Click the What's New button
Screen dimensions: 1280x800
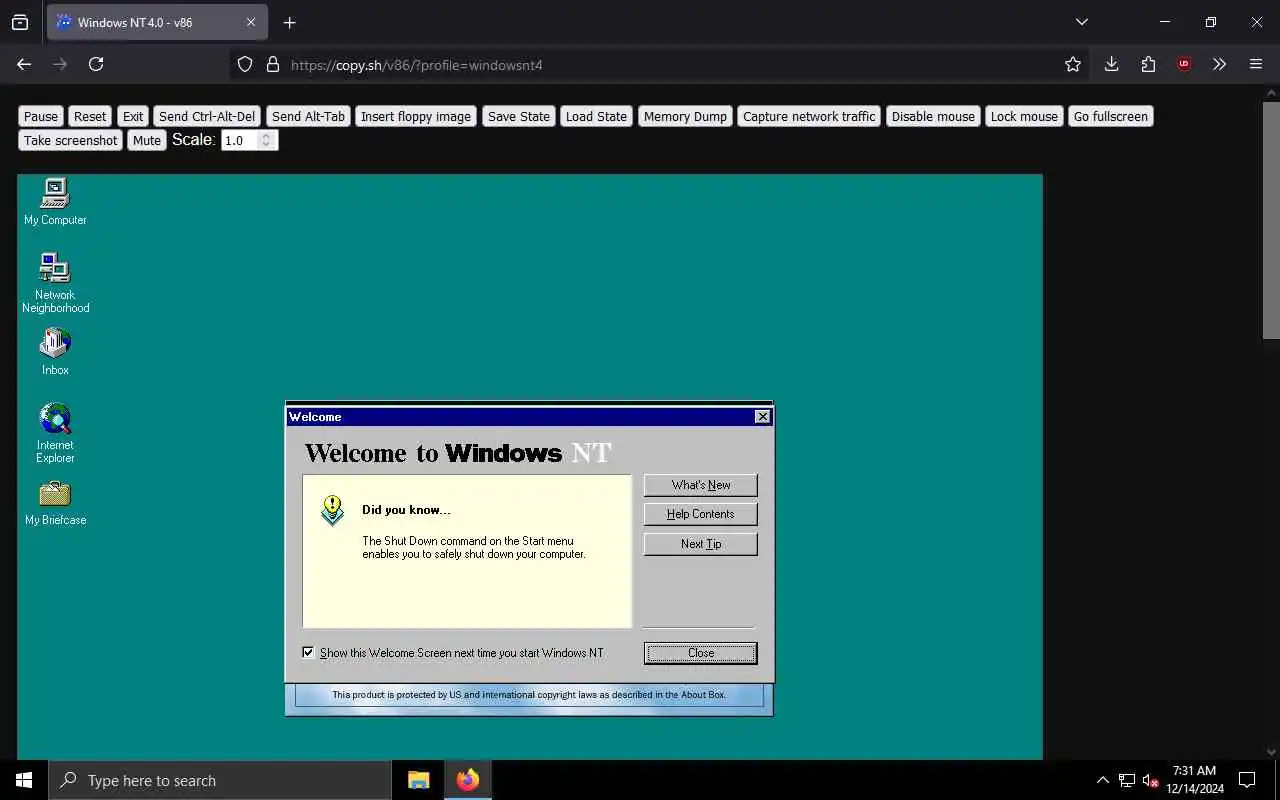(x=700, y=485)
